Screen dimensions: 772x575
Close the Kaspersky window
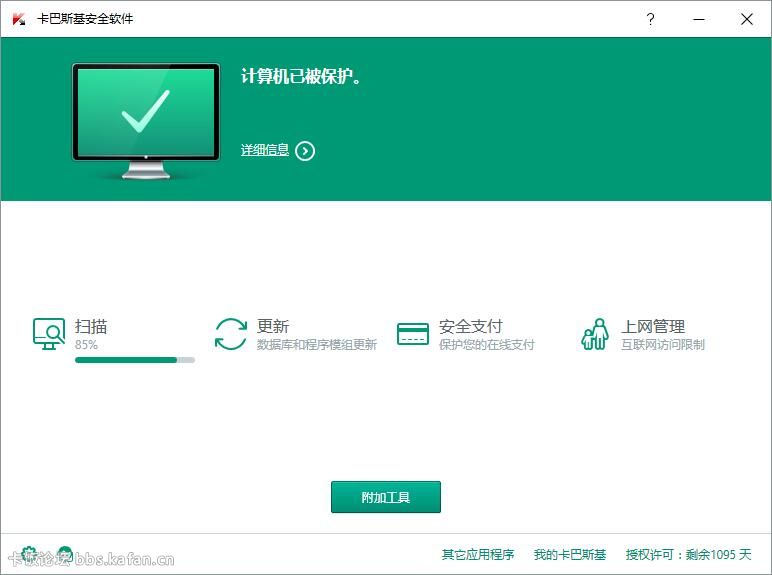[x=746, y=19]
